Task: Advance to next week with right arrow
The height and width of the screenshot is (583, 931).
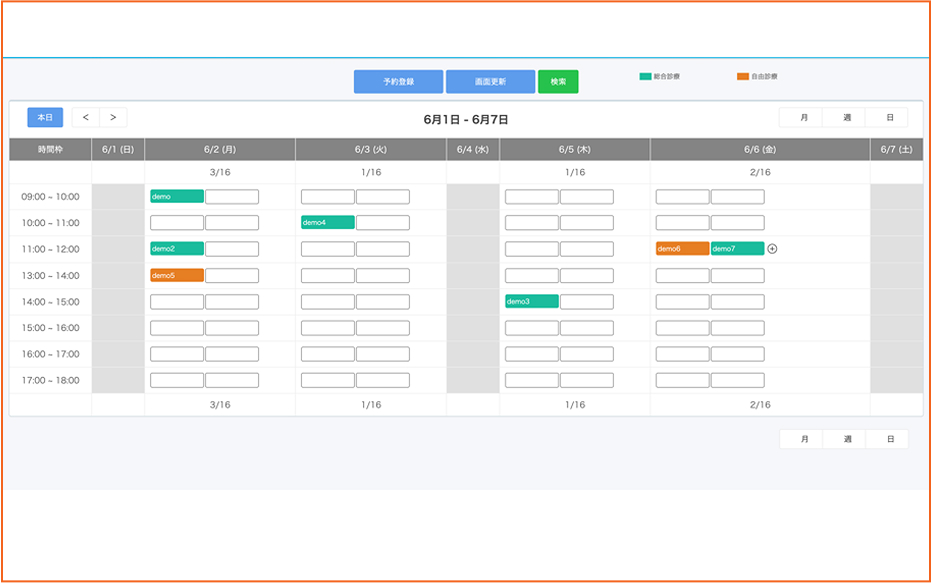Action: [x=113, y=118]
